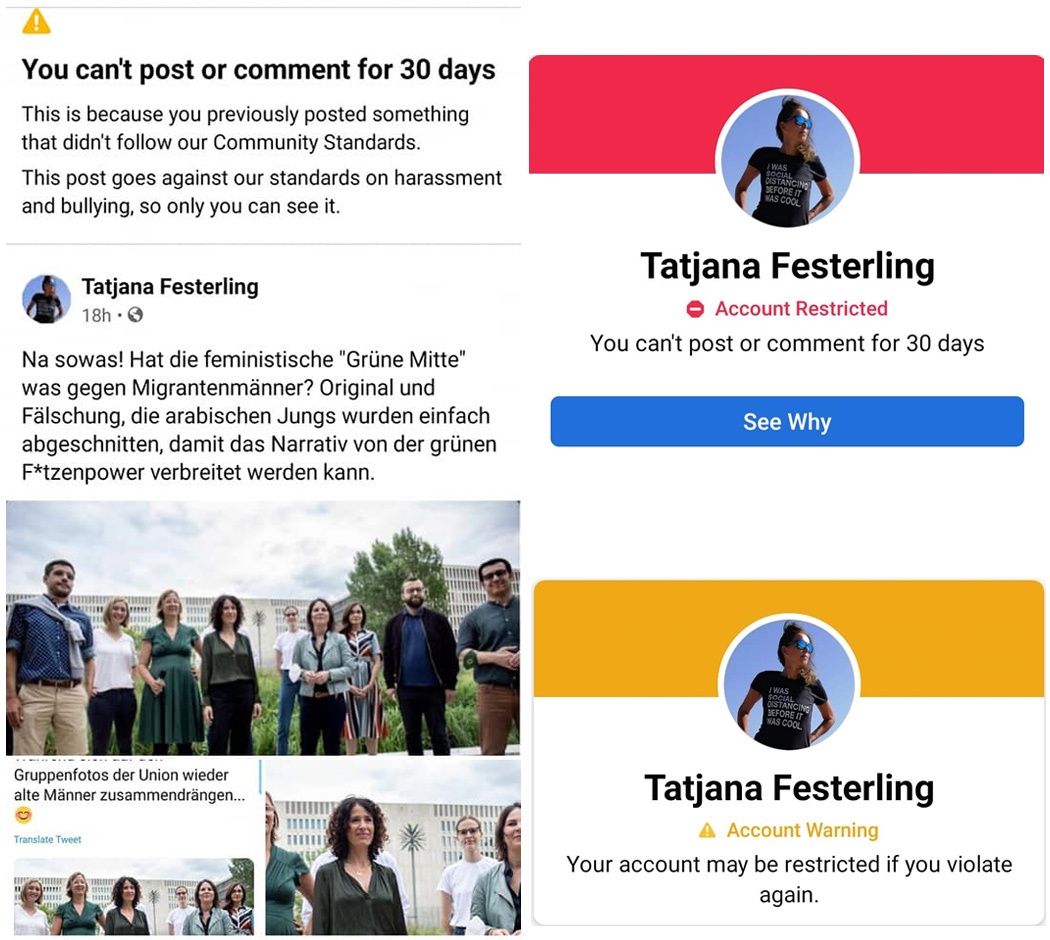Click the smiling emoji in the tweet text
Viewport: 1050px width, 940px height.
point(23,815)
